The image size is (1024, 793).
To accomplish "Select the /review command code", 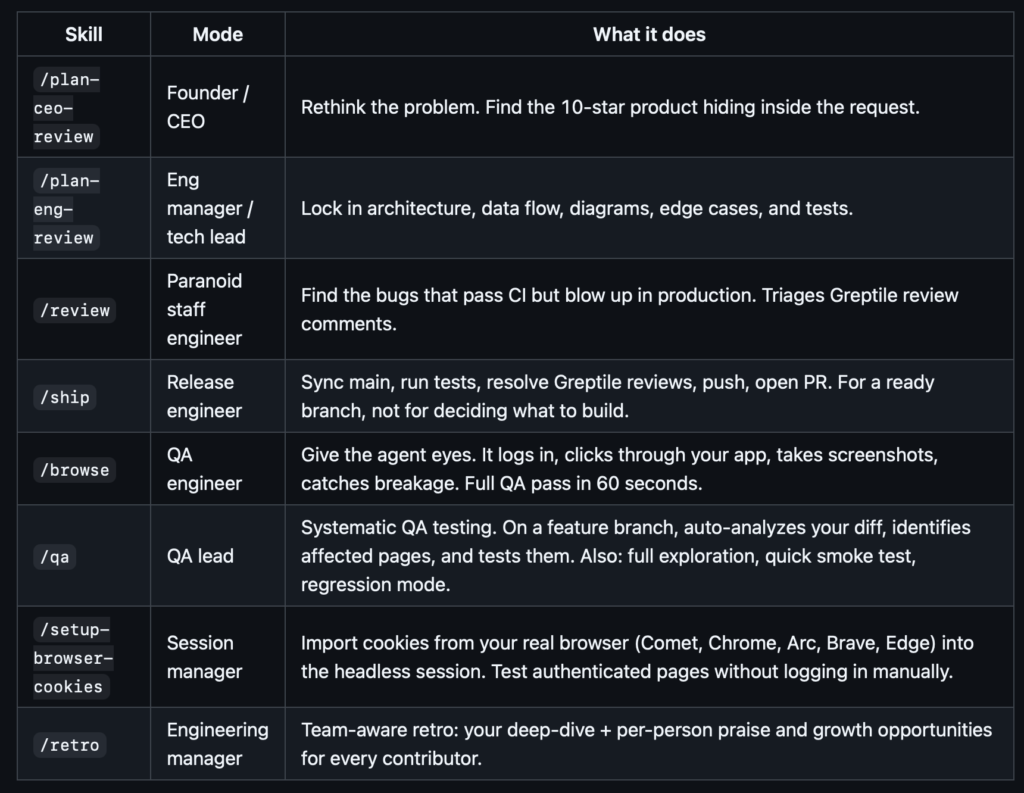I will pos(73,310).
